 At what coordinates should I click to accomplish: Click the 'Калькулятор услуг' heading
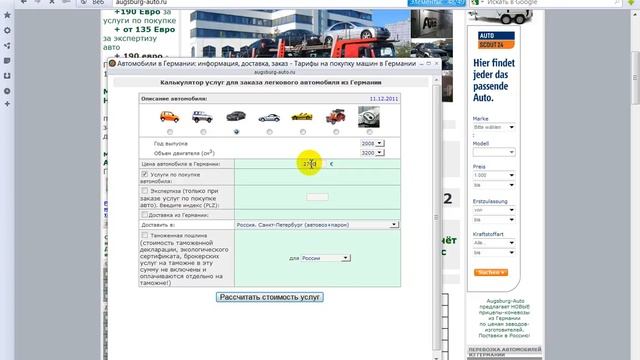[271, 82]
